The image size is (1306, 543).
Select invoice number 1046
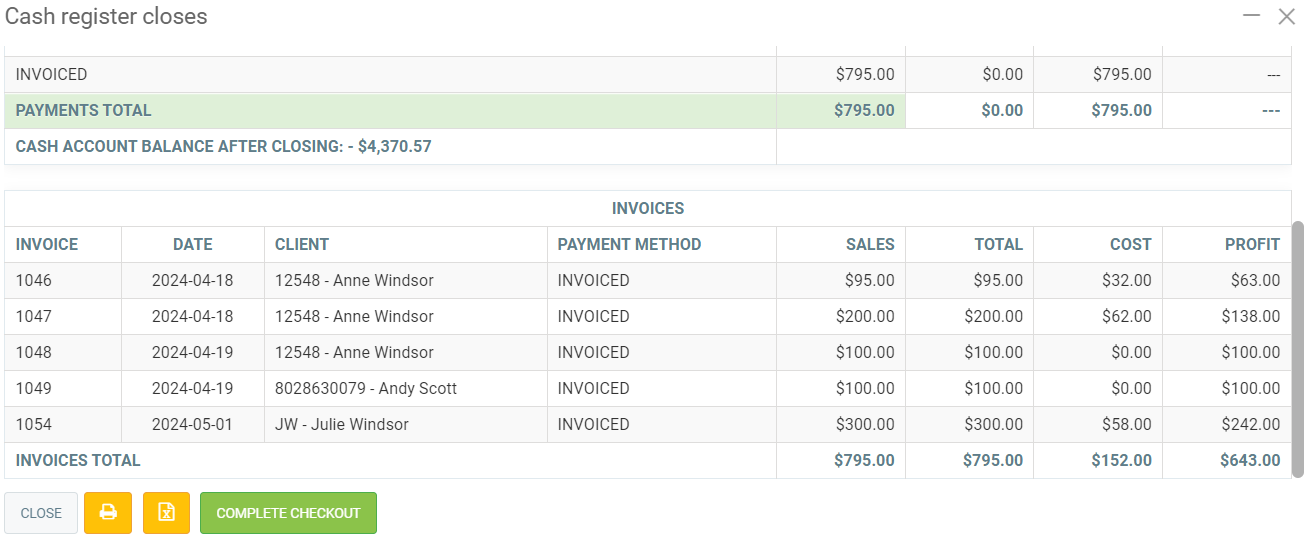coord(34,280)
